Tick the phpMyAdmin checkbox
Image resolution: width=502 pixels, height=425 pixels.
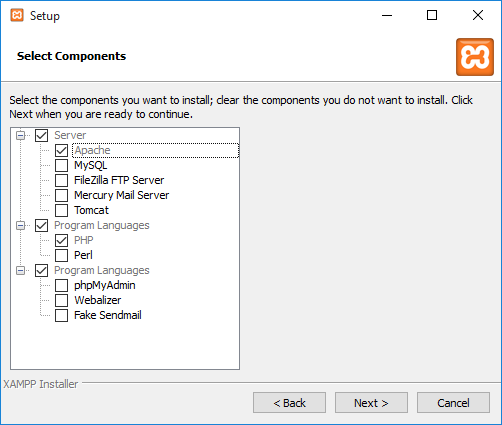pos(61,285)
